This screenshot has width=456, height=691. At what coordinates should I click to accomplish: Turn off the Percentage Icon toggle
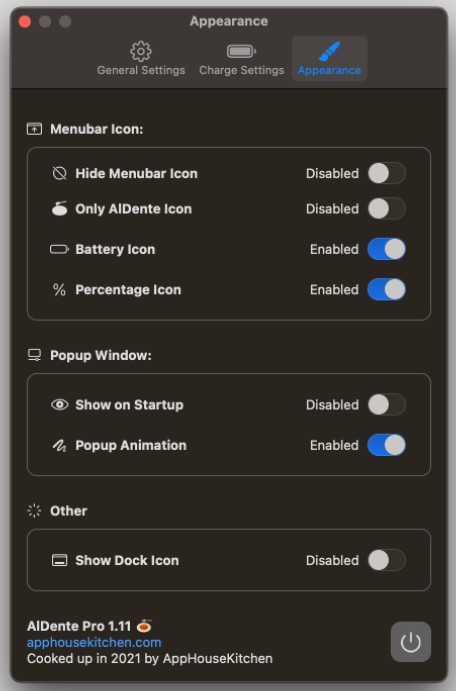387,290
